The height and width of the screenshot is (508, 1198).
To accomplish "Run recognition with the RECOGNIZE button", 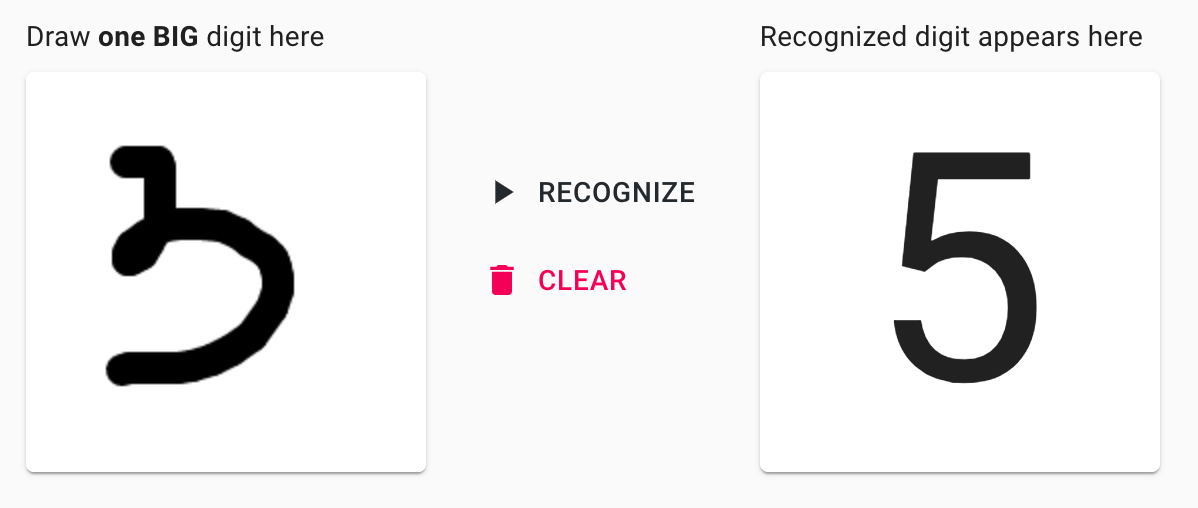I will (x=594, y=193).
